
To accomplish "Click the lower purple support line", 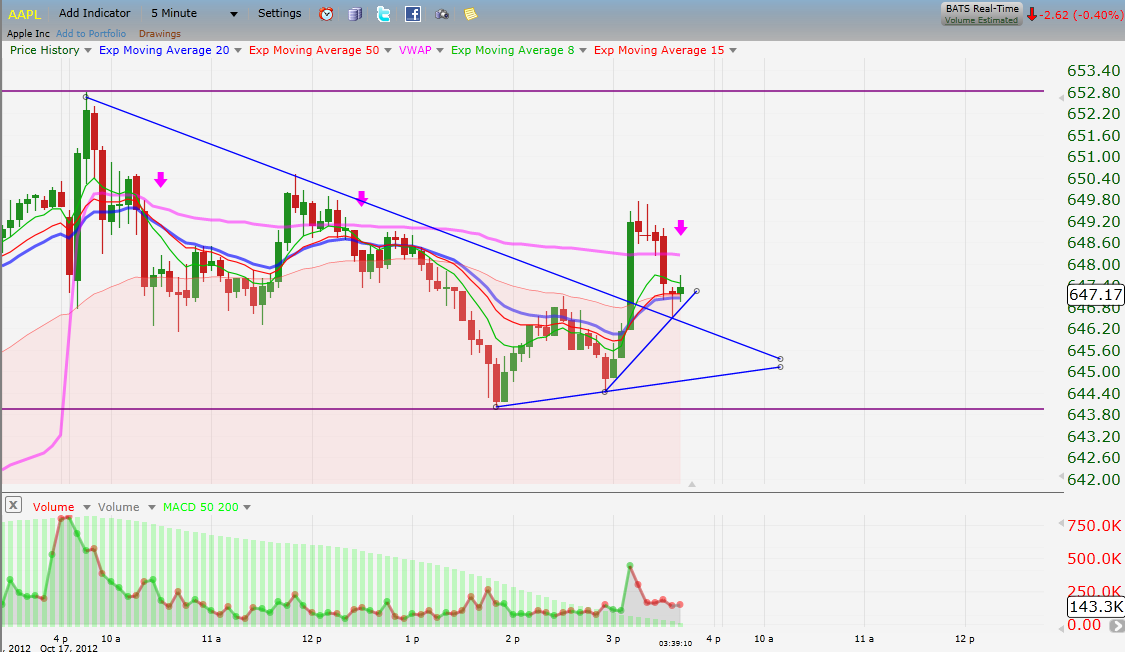I will (522, 409).
